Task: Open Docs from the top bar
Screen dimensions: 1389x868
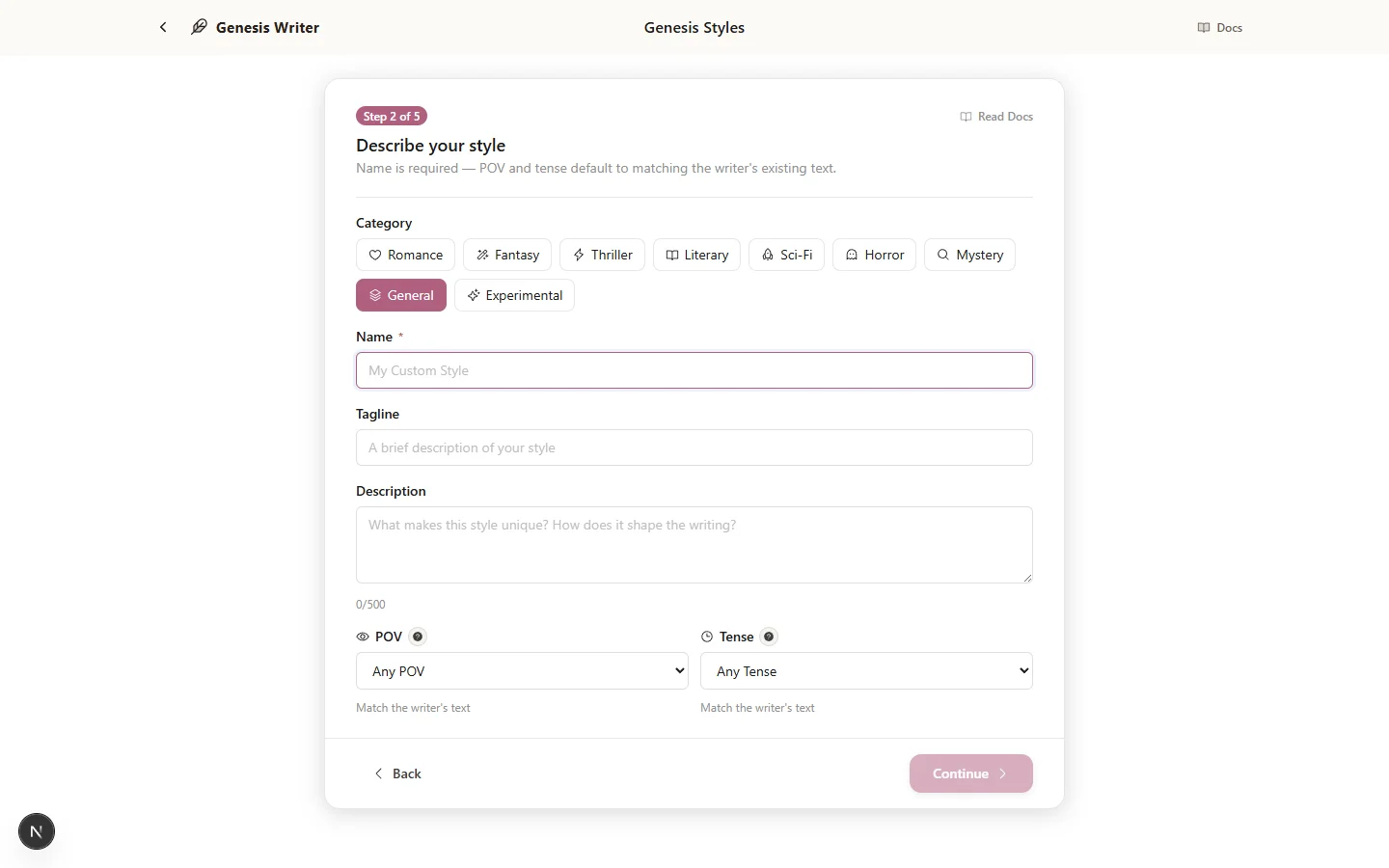Action: 1218,27
